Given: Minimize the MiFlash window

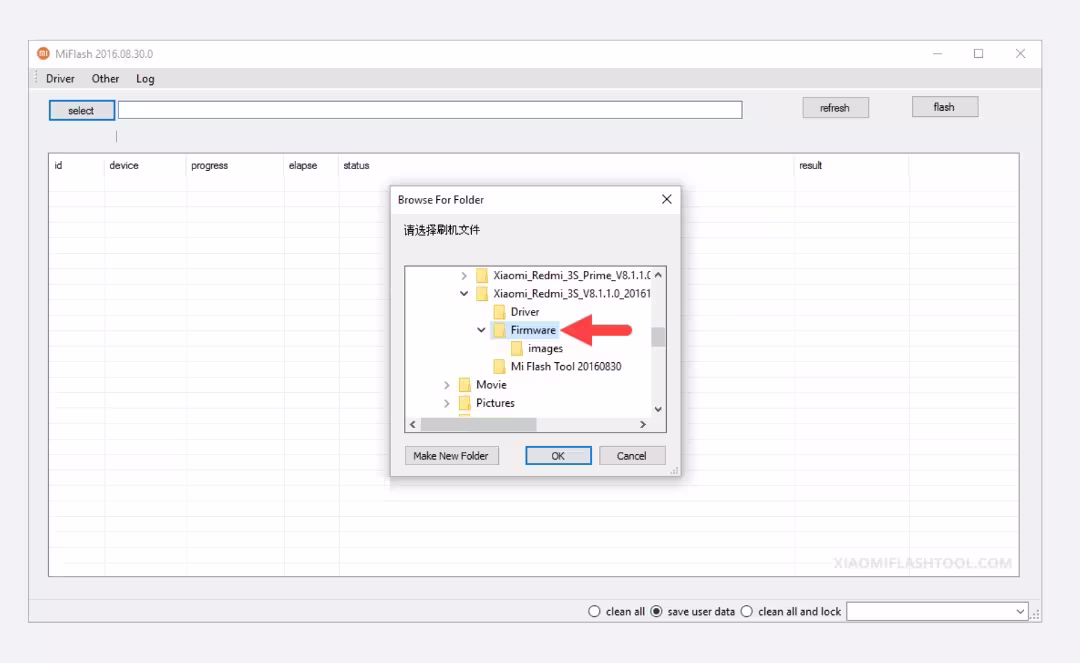Looking at the screenshot, I should (x=937, y=54).
